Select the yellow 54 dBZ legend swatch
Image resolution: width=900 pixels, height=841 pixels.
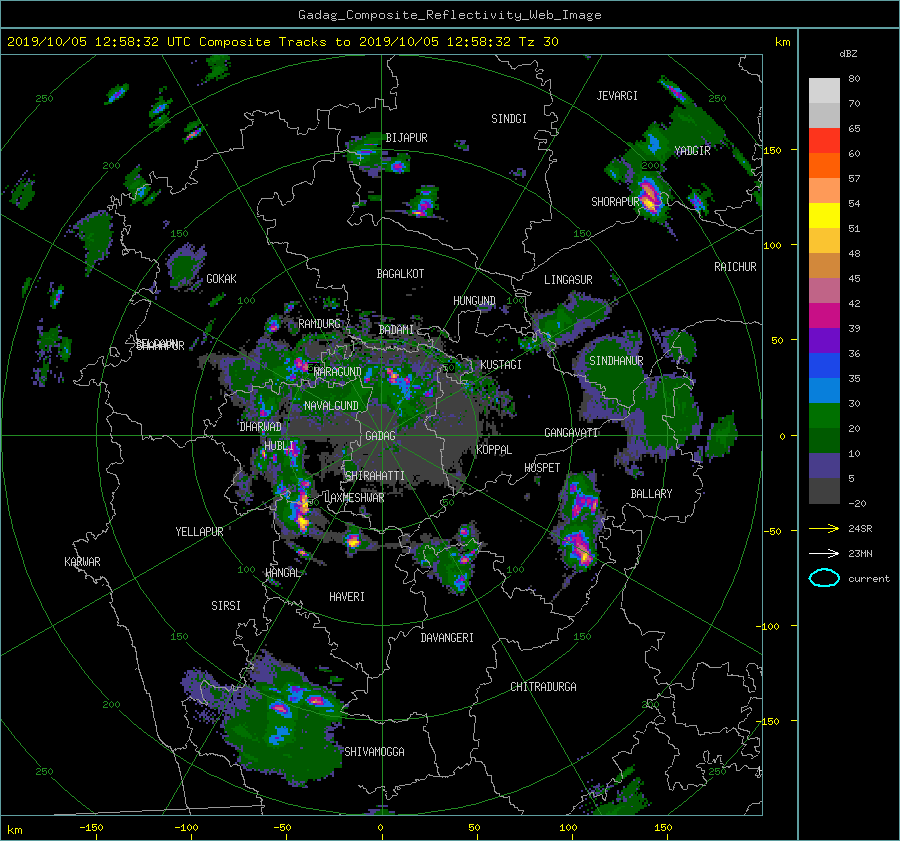(x=824, y=215)
